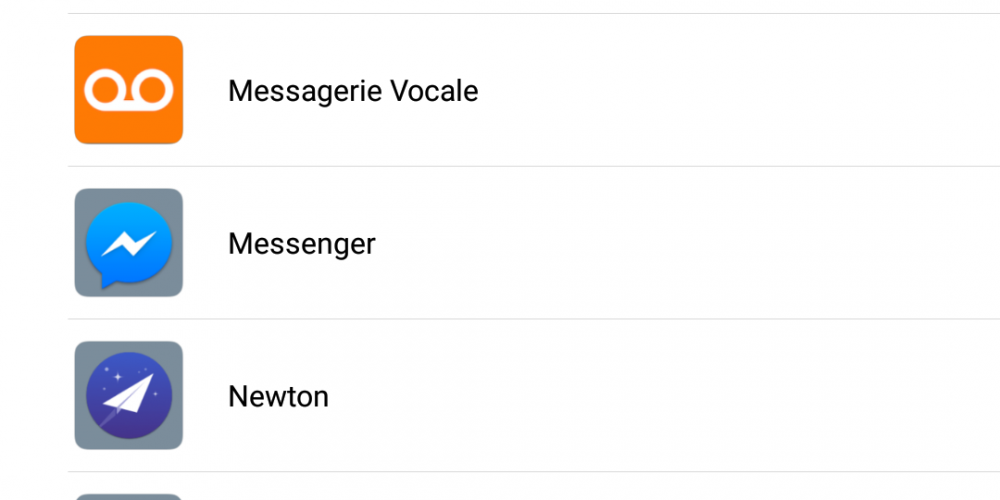Select the Messagerie Vocale list row

click(534, 90)
